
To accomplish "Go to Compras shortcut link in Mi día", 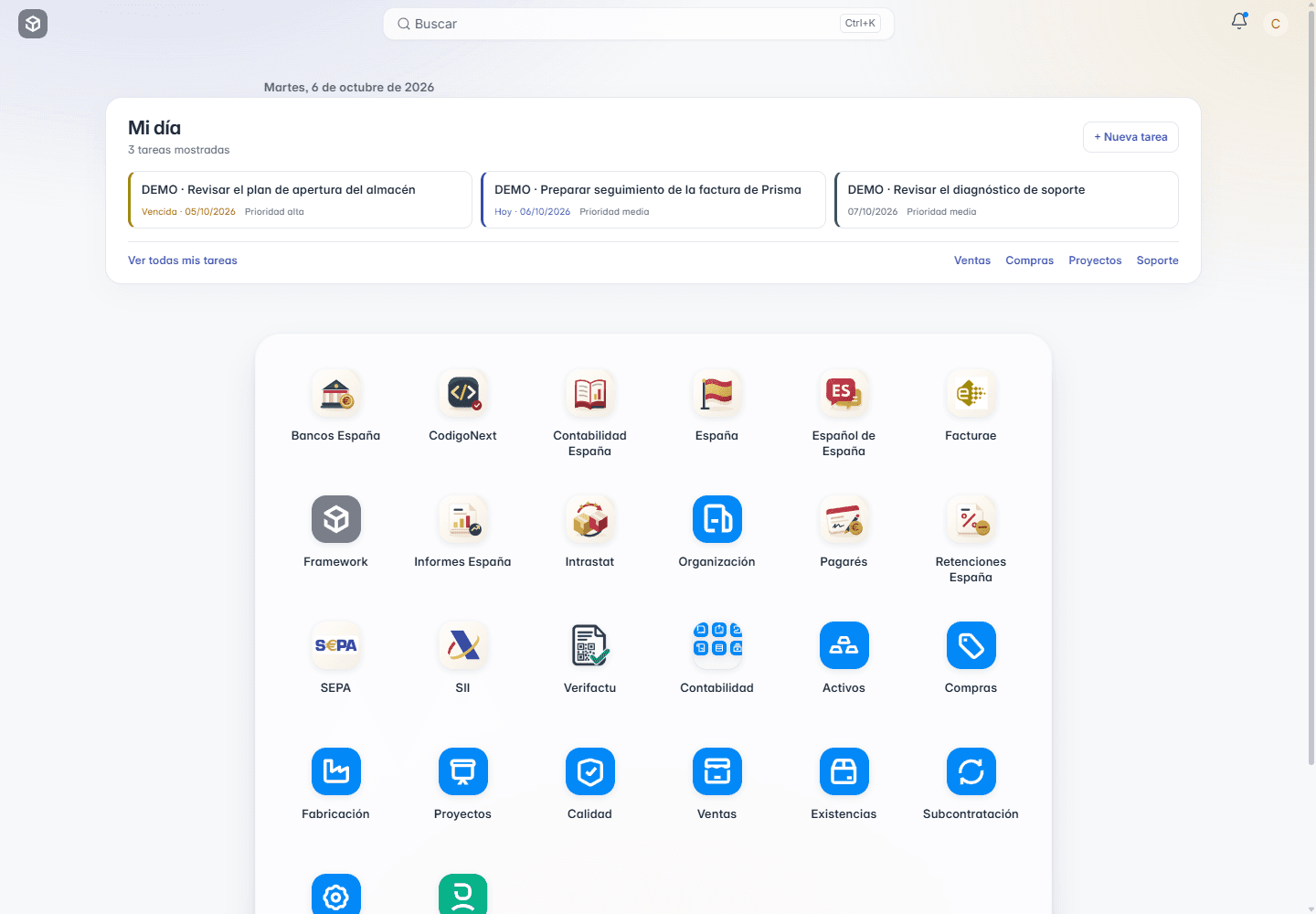I will click(1030, 260).
